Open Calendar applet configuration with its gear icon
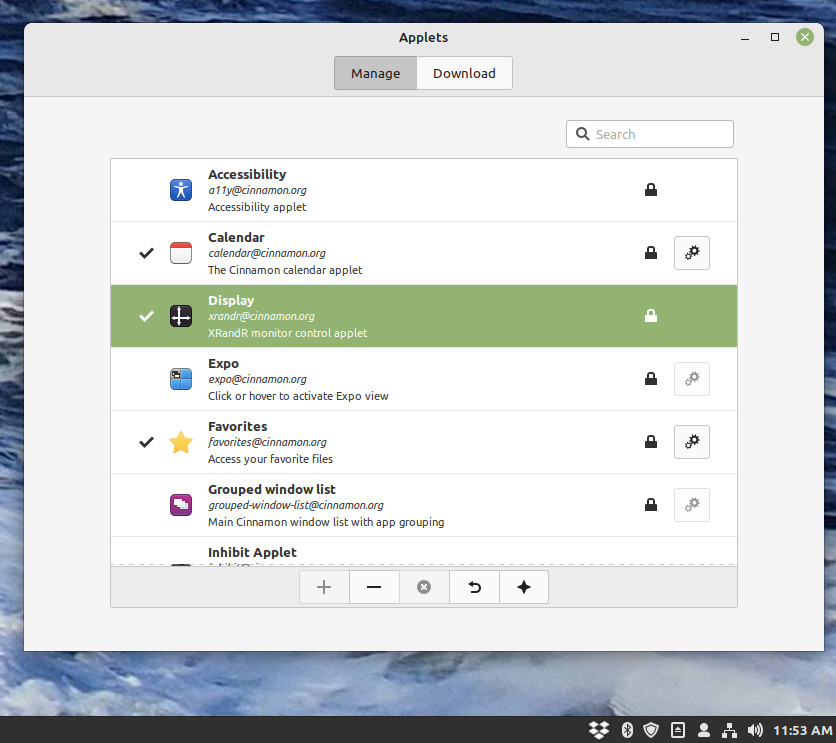The height and width of the screenshot is (743, 836). pyautogui.click(x=691, y=252)
